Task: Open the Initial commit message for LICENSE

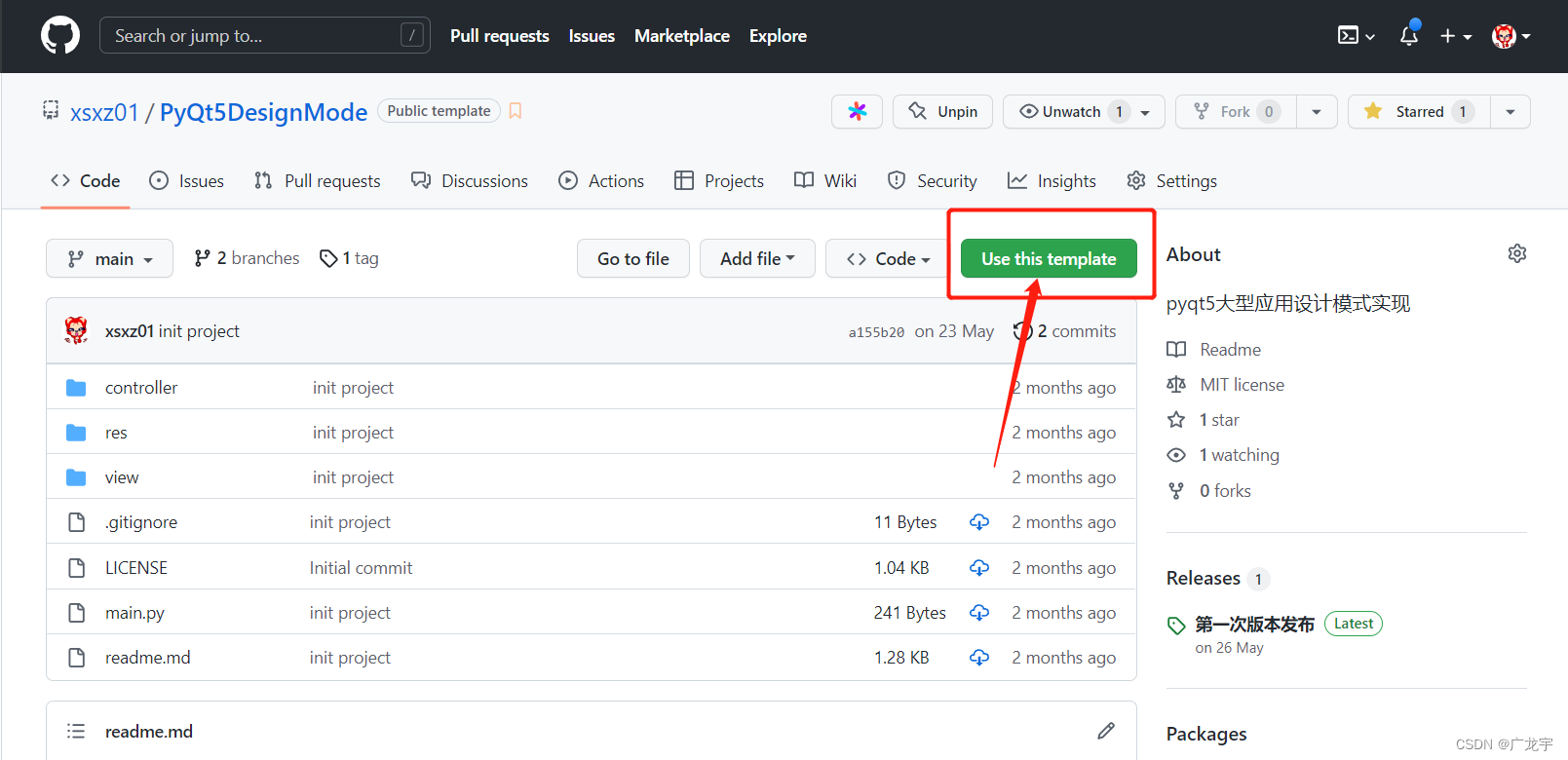Action: pos(361,567)
